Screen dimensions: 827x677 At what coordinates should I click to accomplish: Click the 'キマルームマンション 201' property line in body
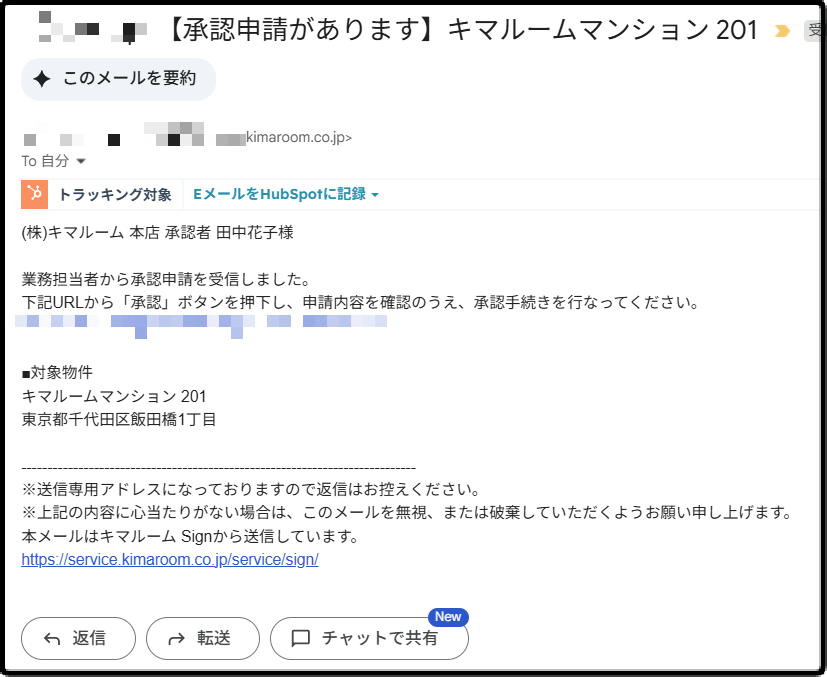pos(114,396)
